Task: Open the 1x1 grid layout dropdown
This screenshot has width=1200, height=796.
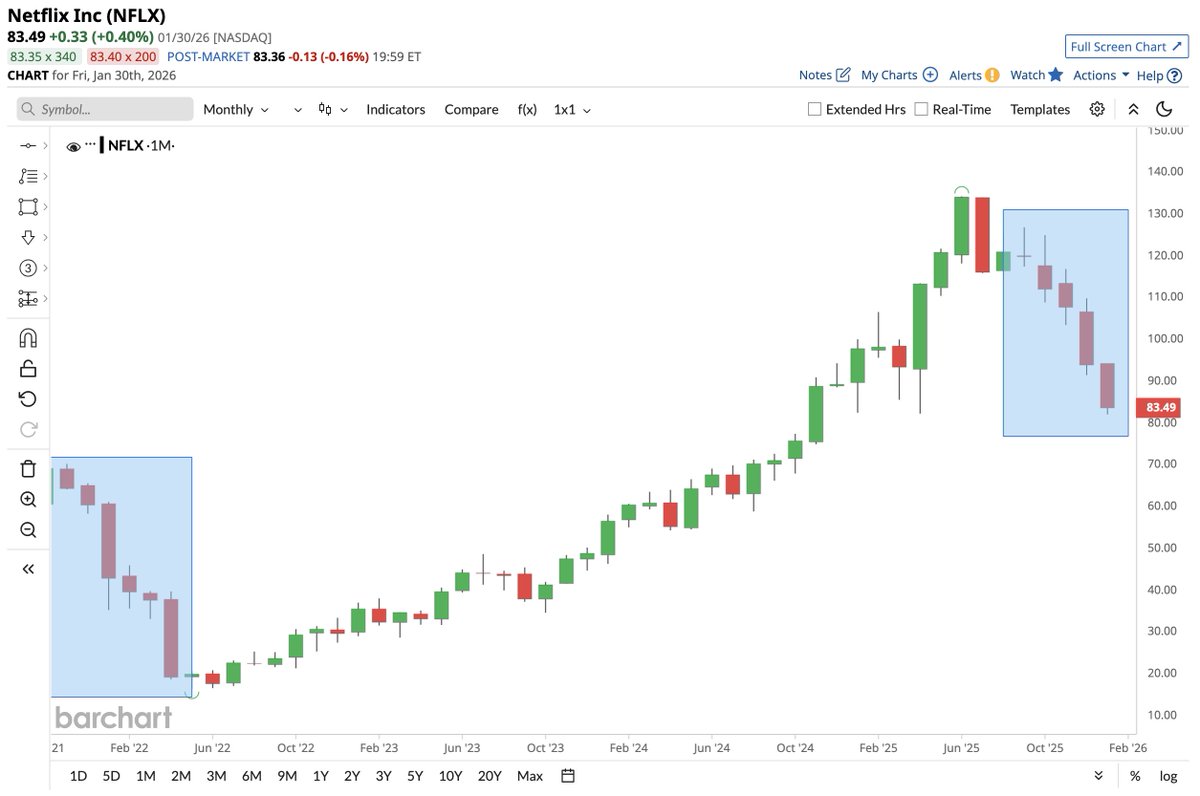Action: (x=572, y=109)
